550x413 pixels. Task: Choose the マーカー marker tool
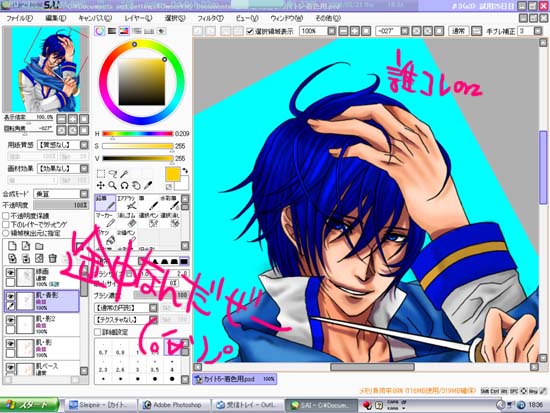[x=105, y=220]
